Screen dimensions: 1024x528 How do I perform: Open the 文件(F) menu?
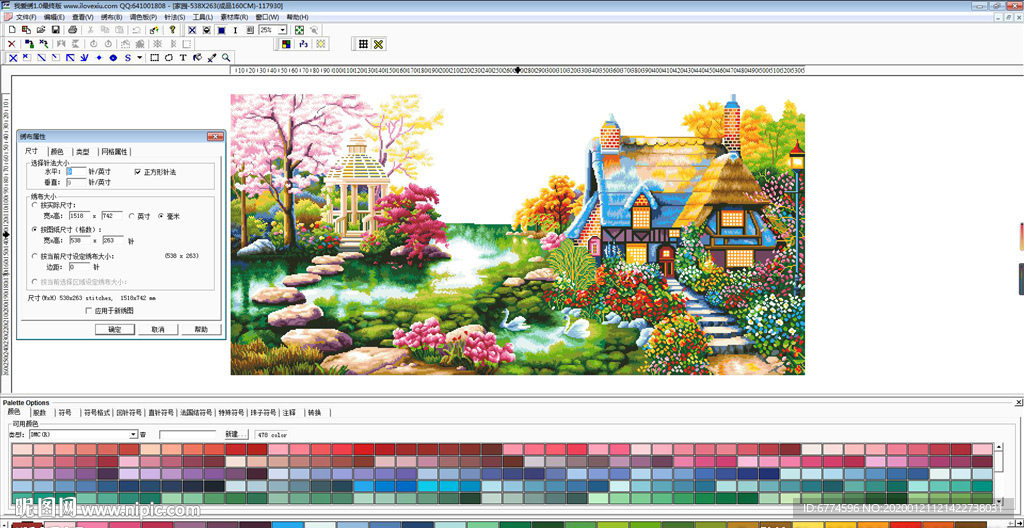point(25,17)
